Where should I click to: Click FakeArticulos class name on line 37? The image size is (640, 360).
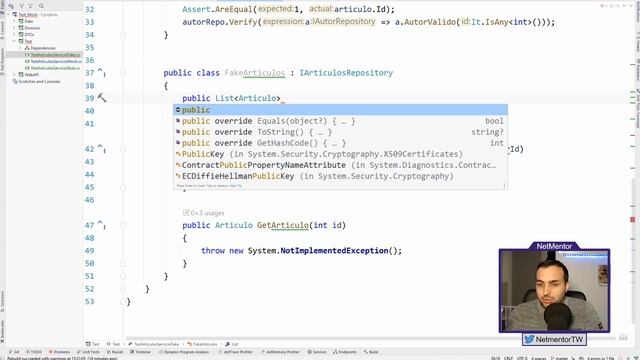255,73
